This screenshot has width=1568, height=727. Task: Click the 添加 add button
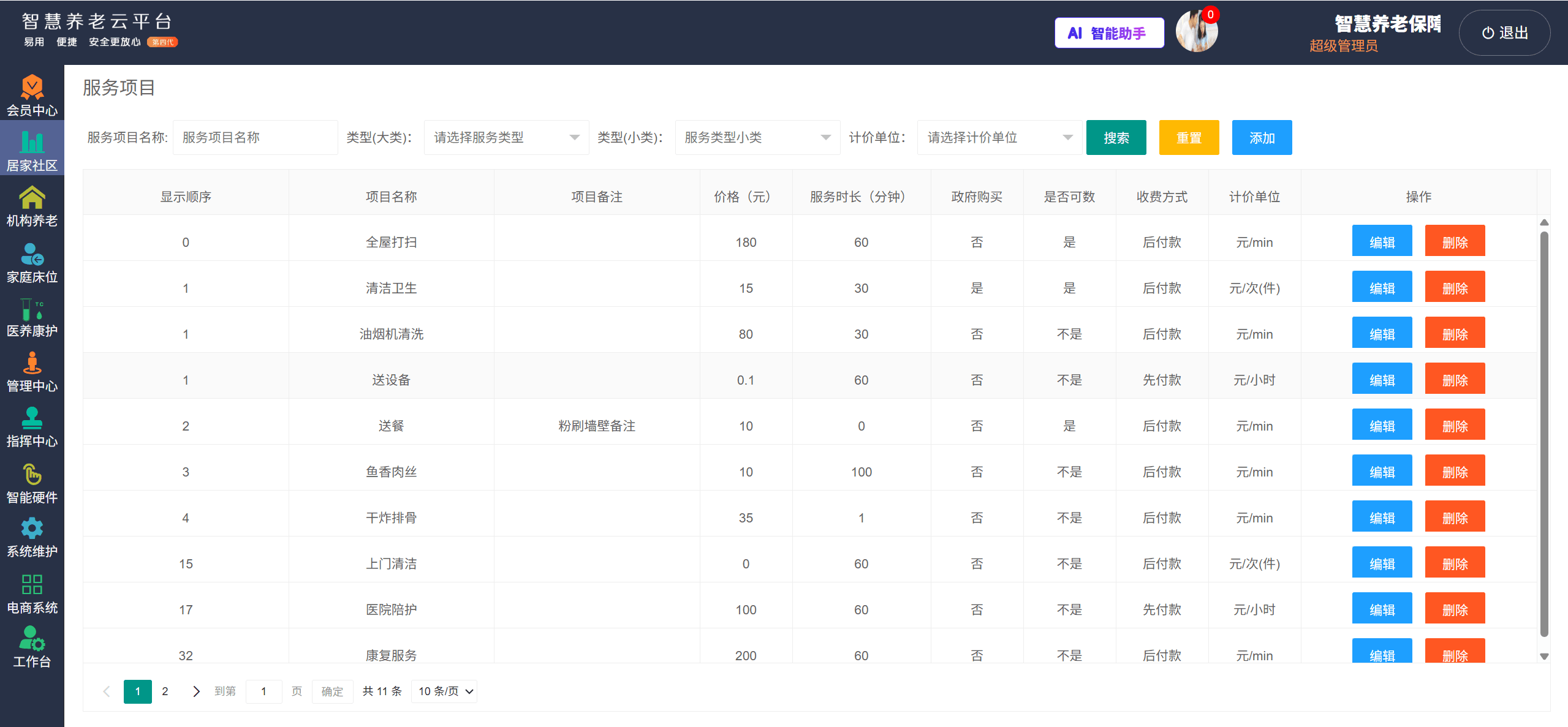tap(1262, 138)
